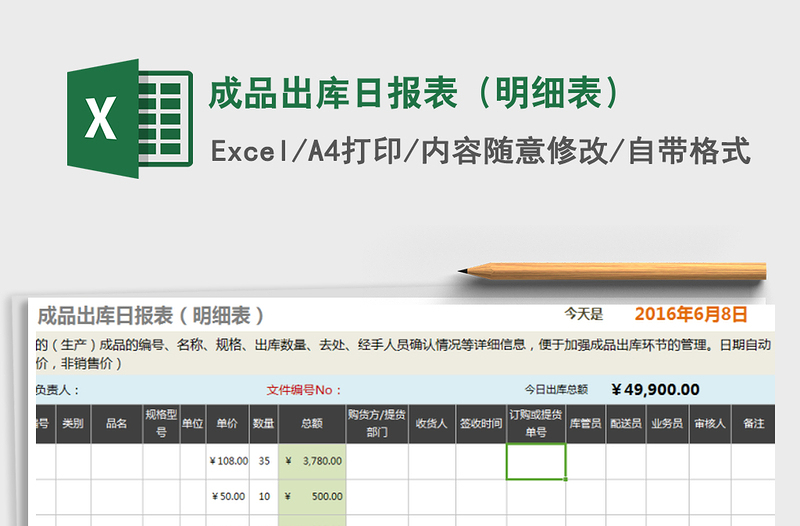Click the 今日出库总额 label
Screen dimensions: 800x526
tap(556, 390)
